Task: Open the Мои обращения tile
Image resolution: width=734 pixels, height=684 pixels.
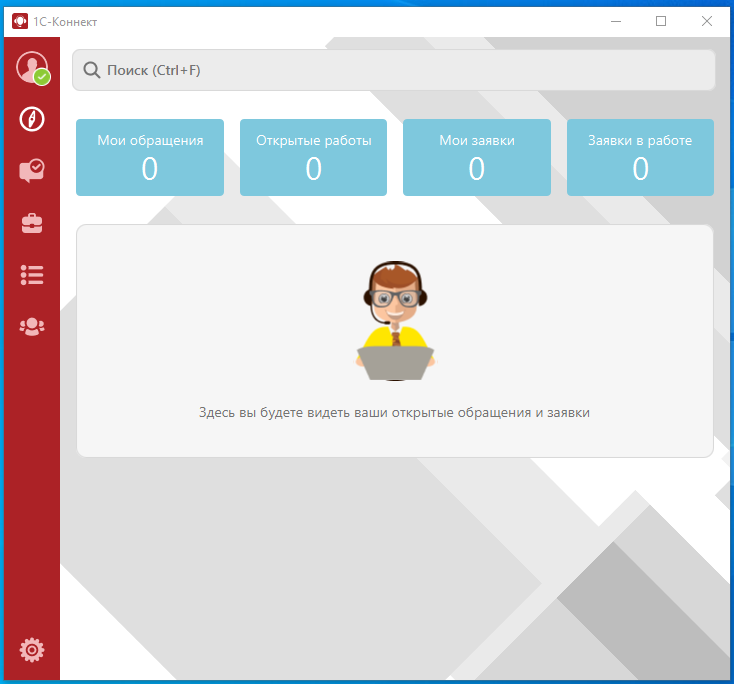Action: point(150,157)
